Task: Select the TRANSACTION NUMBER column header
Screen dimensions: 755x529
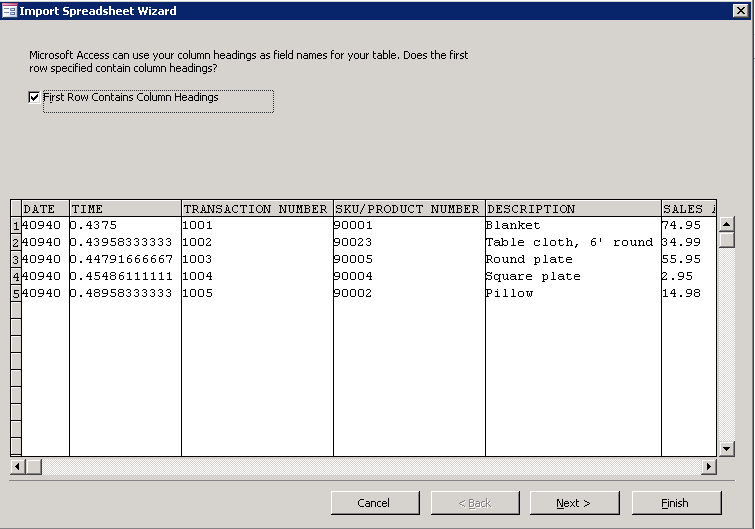Action: click(257, 209)
